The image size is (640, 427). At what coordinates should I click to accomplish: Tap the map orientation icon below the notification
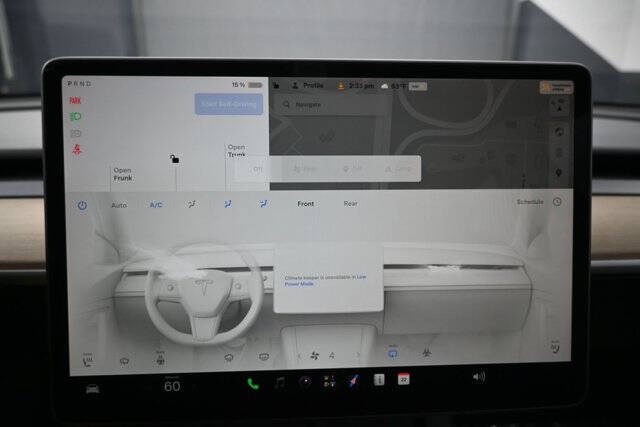[559, 105]
